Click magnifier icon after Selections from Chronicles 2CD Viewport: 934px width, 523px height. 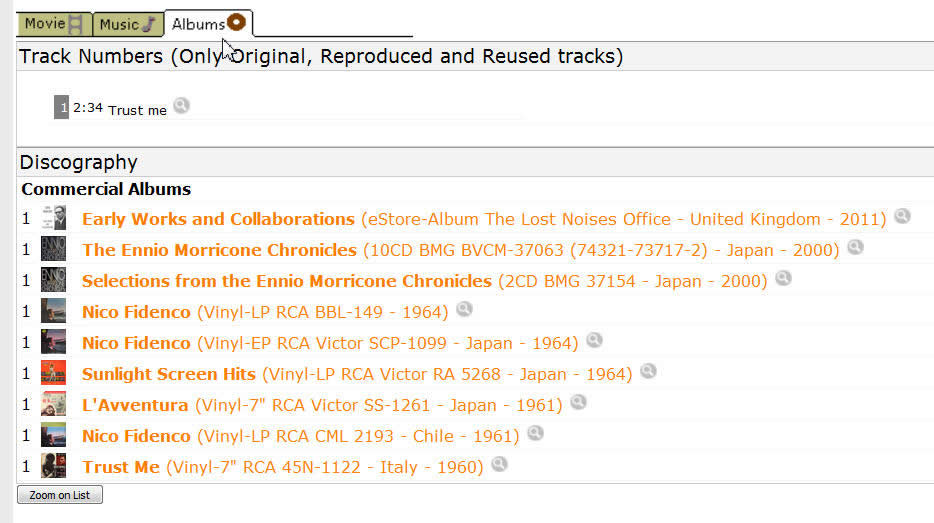[783, 278]
